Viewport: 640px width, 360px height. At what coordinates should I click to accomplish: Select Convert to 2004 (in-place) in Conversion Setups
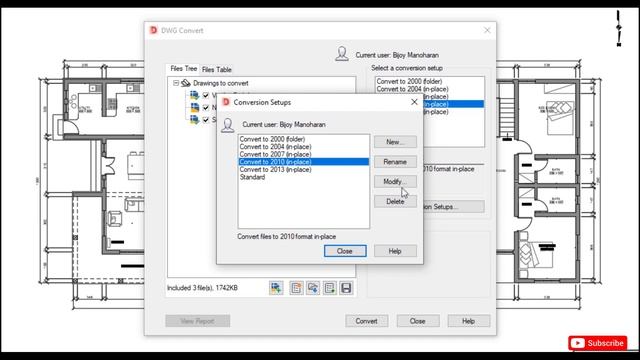pyautogui.click(x=304, y=147)
